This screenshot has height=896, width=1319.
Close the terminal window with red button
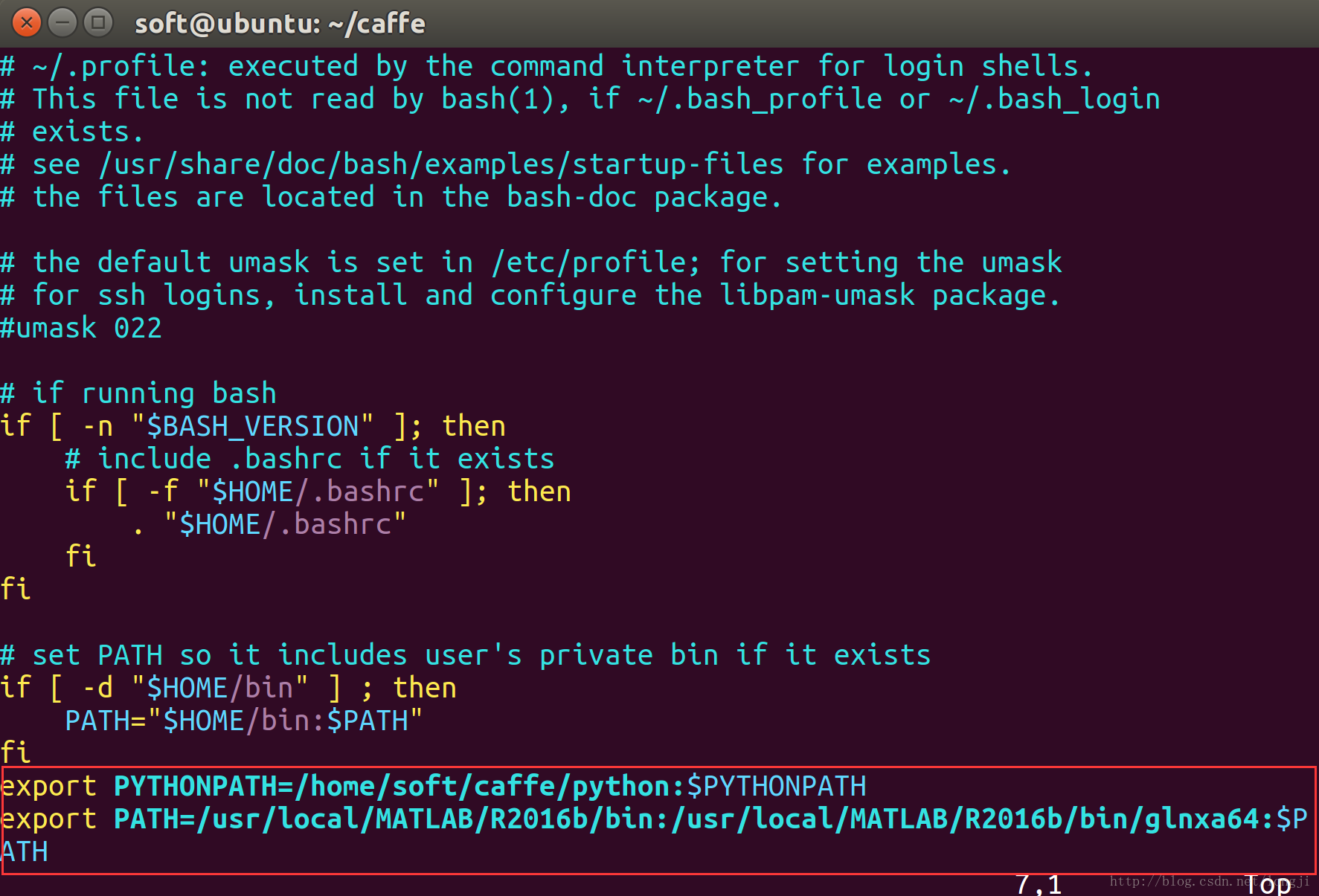[27, 23]
